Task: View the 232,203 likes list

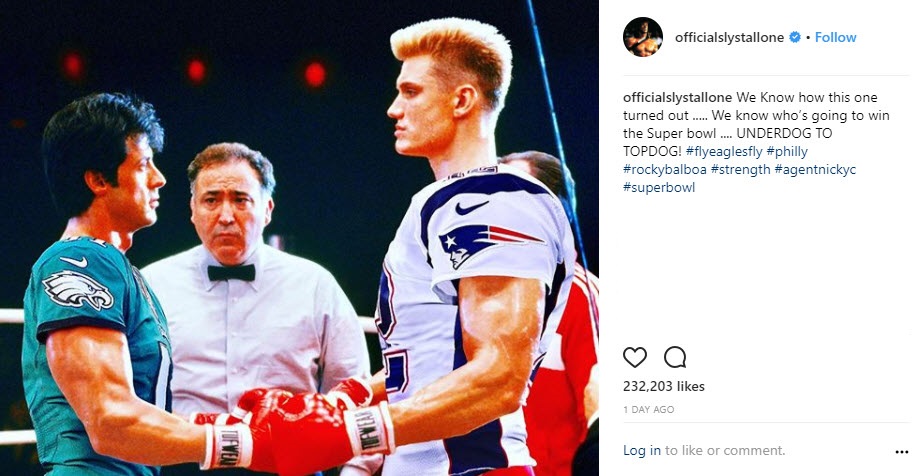Action: point(664,386)
